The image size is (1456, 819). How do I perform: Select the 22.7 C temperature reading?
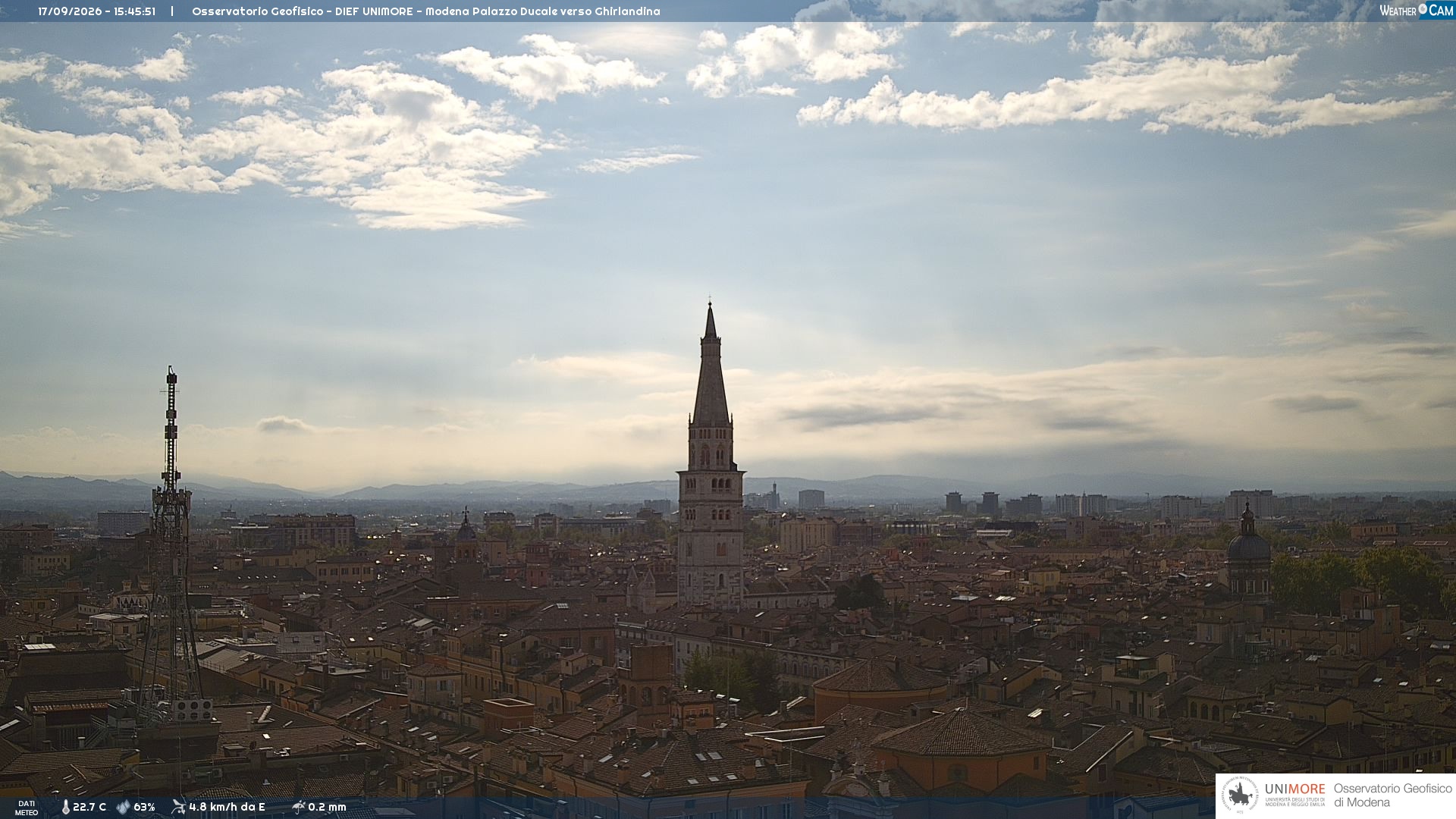coord(89,807)
